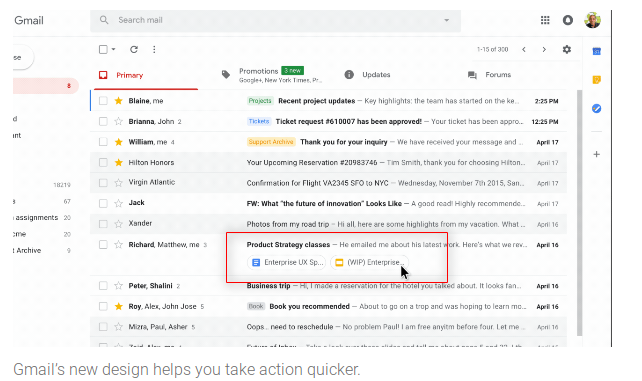Unstar the Roy, Alex, John Jose email

(x=118, y=306)
